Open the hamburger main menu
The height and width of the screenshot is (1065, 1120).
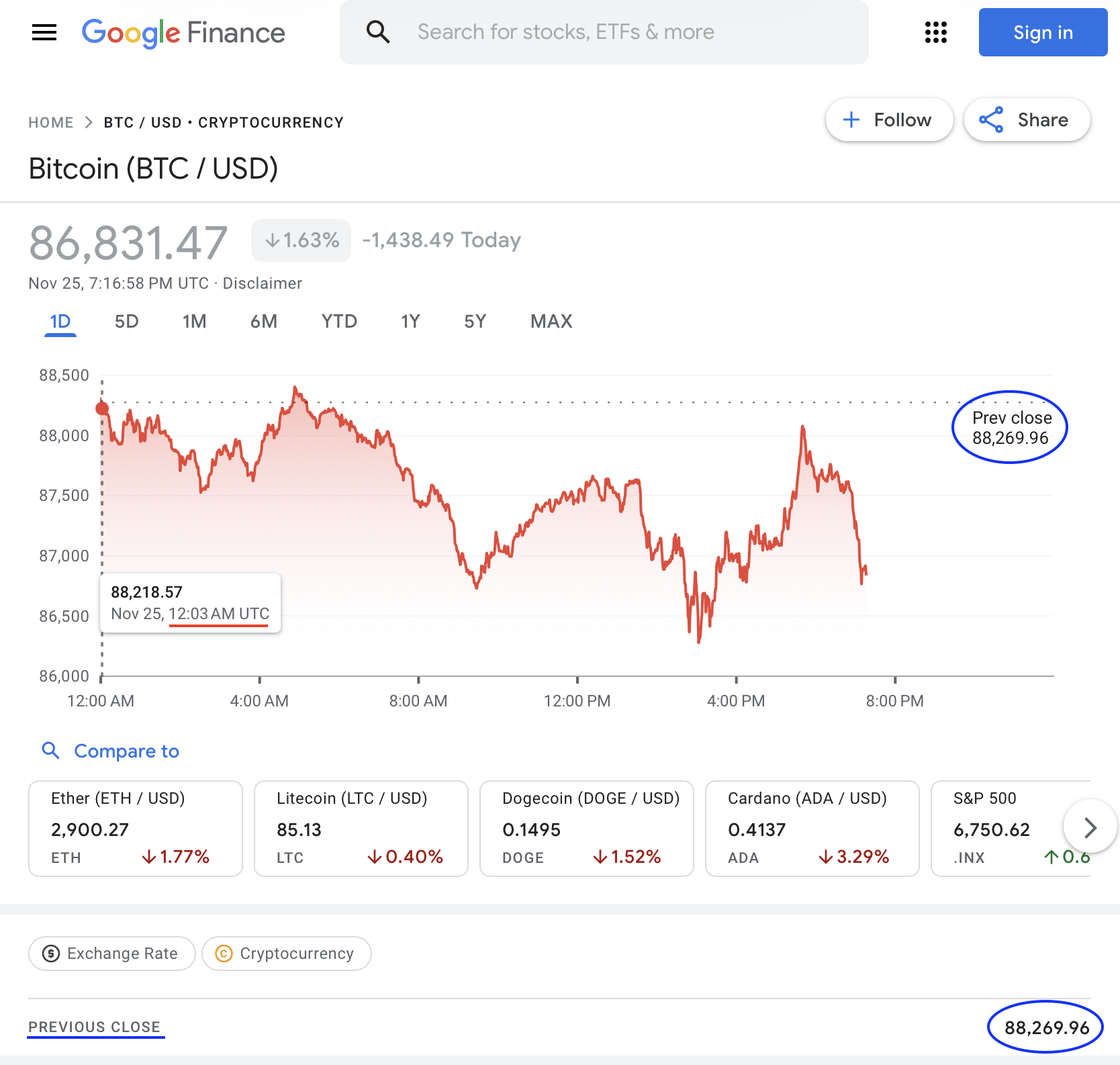tap(44, 32)
